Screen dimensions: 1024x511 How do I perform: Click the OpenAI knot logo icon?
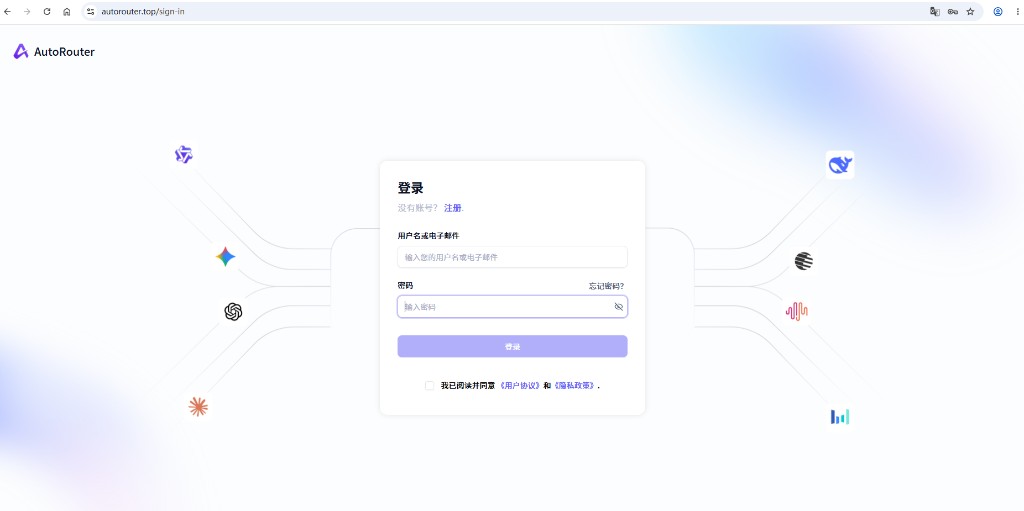click(x=233, y=312)
